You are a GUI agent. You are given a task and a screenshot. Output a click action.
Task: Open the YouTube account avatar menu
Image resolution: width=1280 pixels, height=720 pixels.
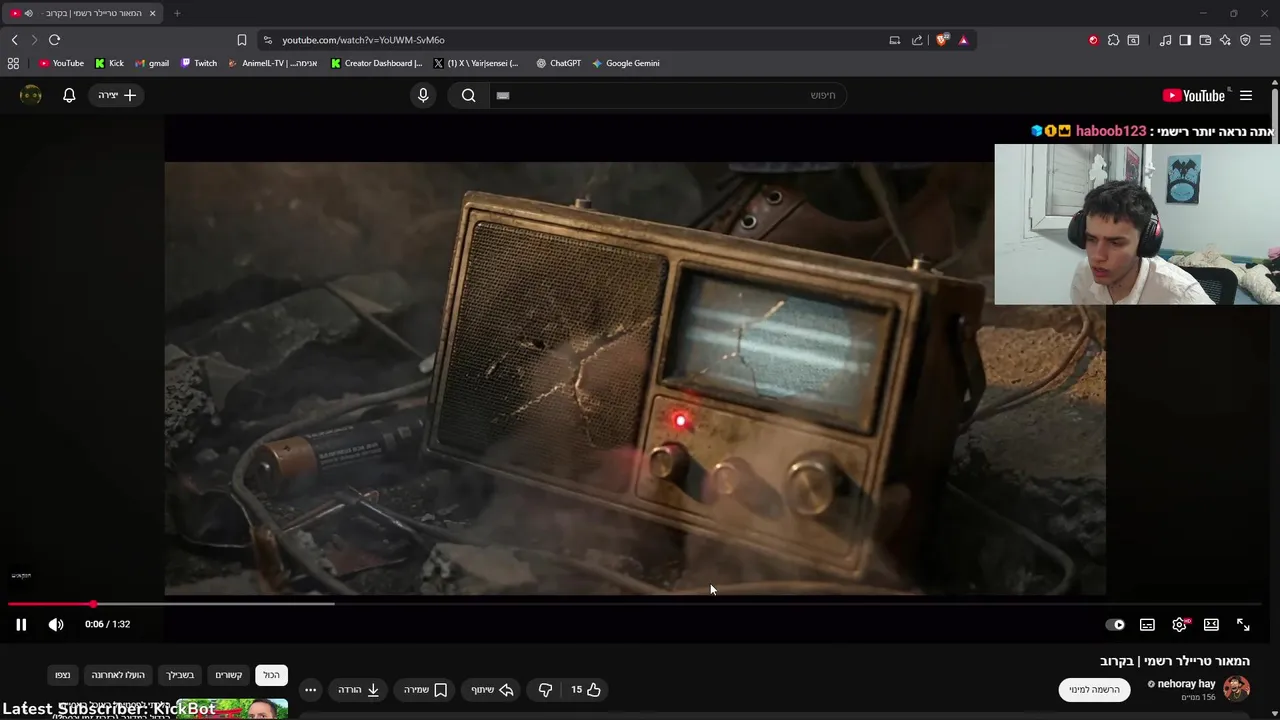(x=31, y=95)
